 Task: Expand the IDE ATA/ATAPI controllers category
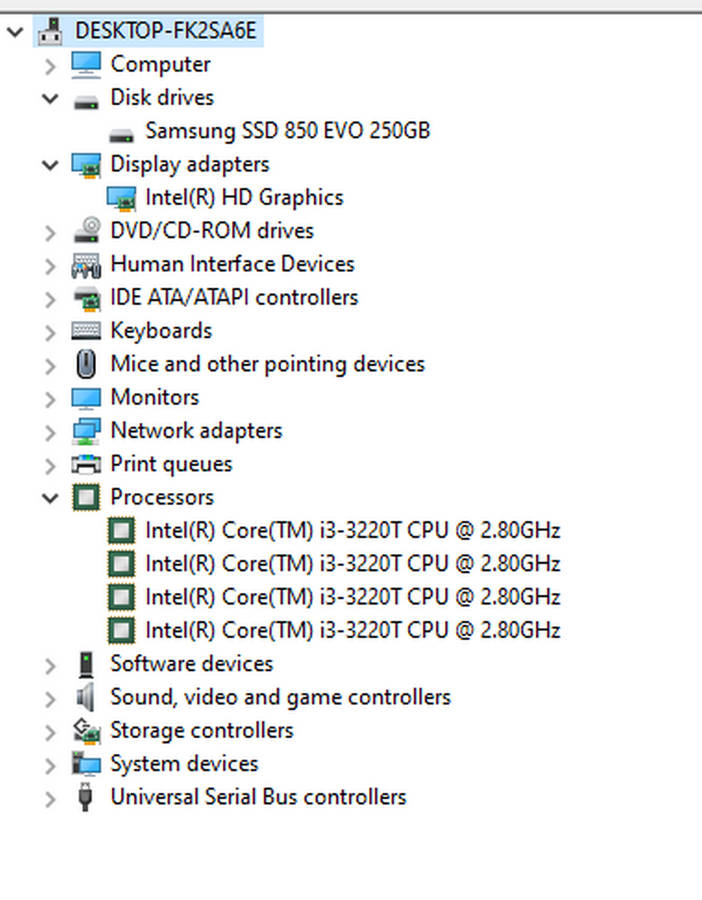(x=50, y=297)
